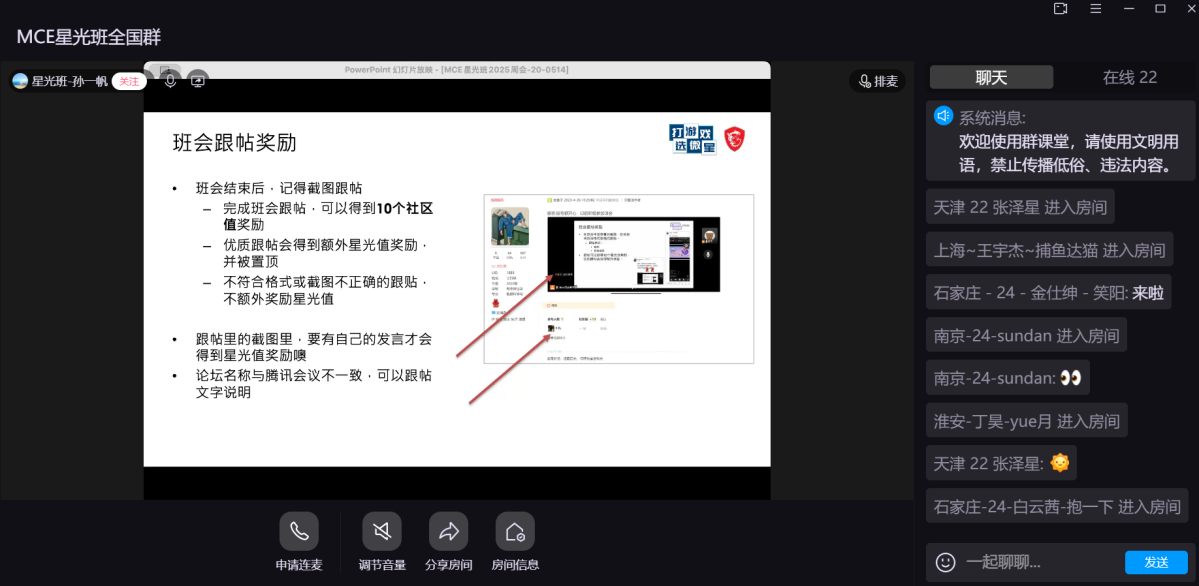Click message 南京-24-sundan 进入房间

(x=1026, y=335)
